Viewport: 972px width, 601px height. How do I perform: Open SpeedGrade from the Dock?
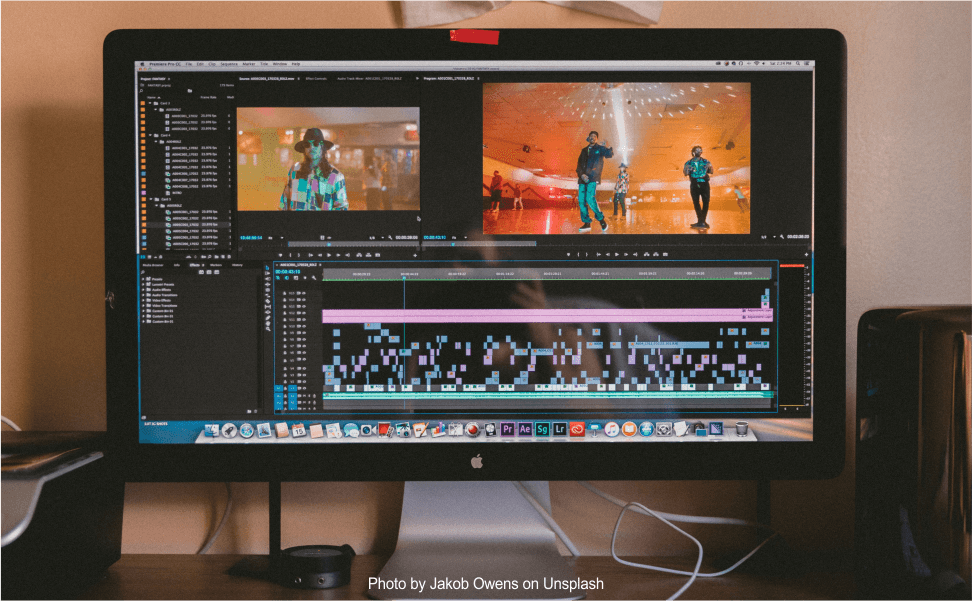click(542, 429)
